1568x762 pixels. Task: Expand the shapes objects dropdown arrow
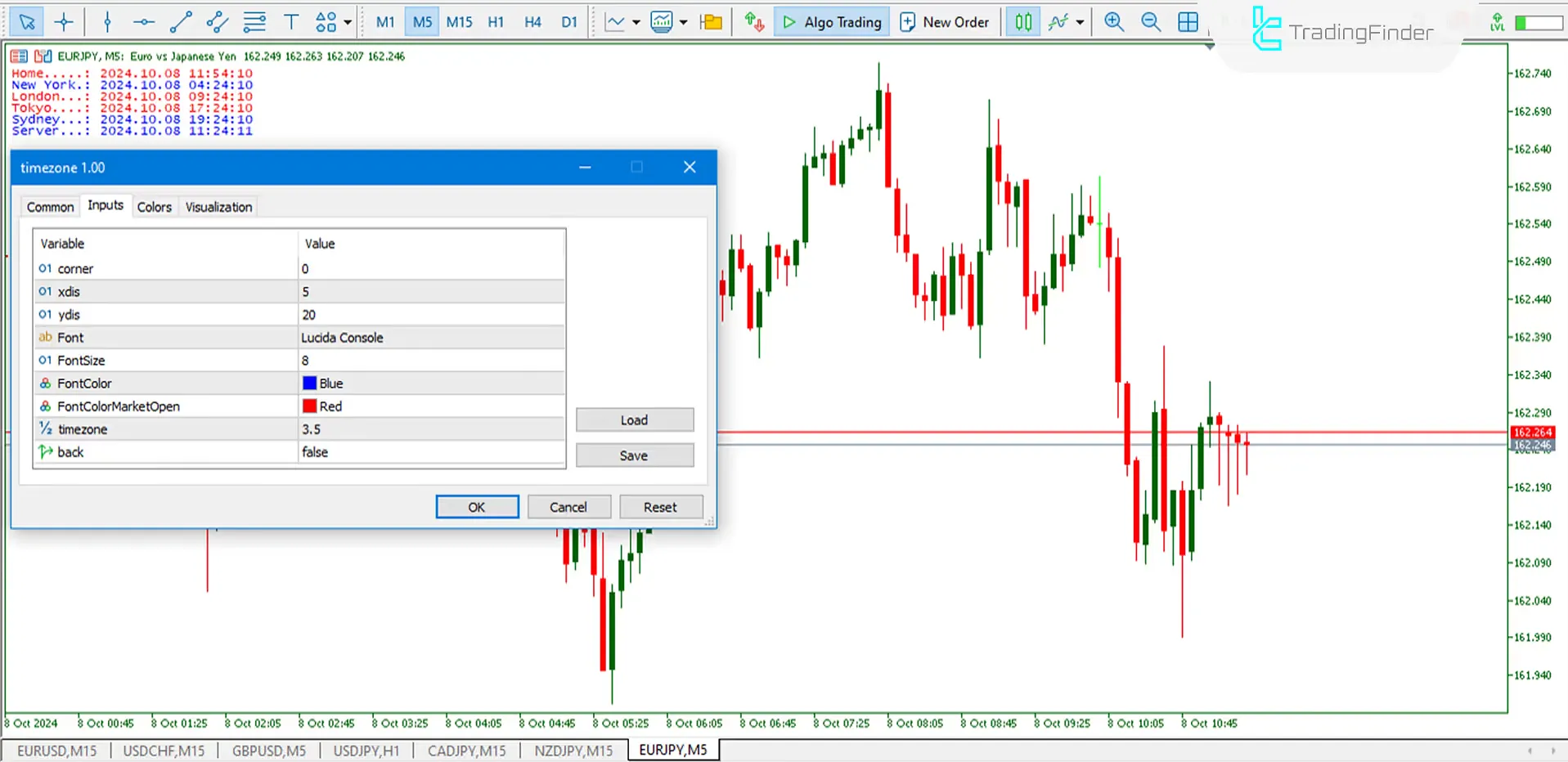[x=348, y=22]
